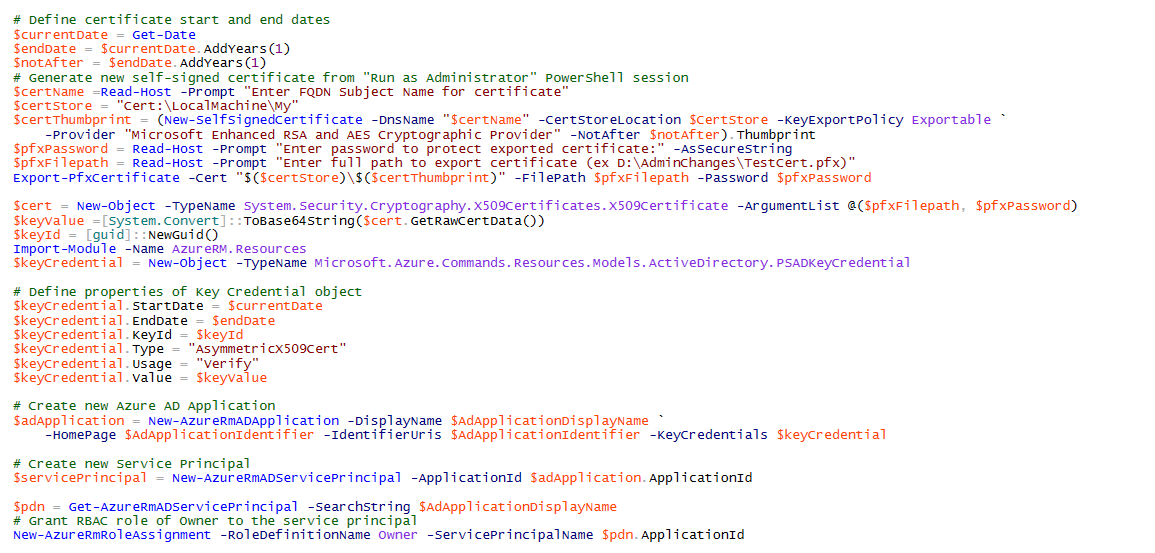Image resolution: width=1155 pixels, height=553 pixels.
Task: Click Owner after -RoleDefinitionName
Action: coord(398,535)
